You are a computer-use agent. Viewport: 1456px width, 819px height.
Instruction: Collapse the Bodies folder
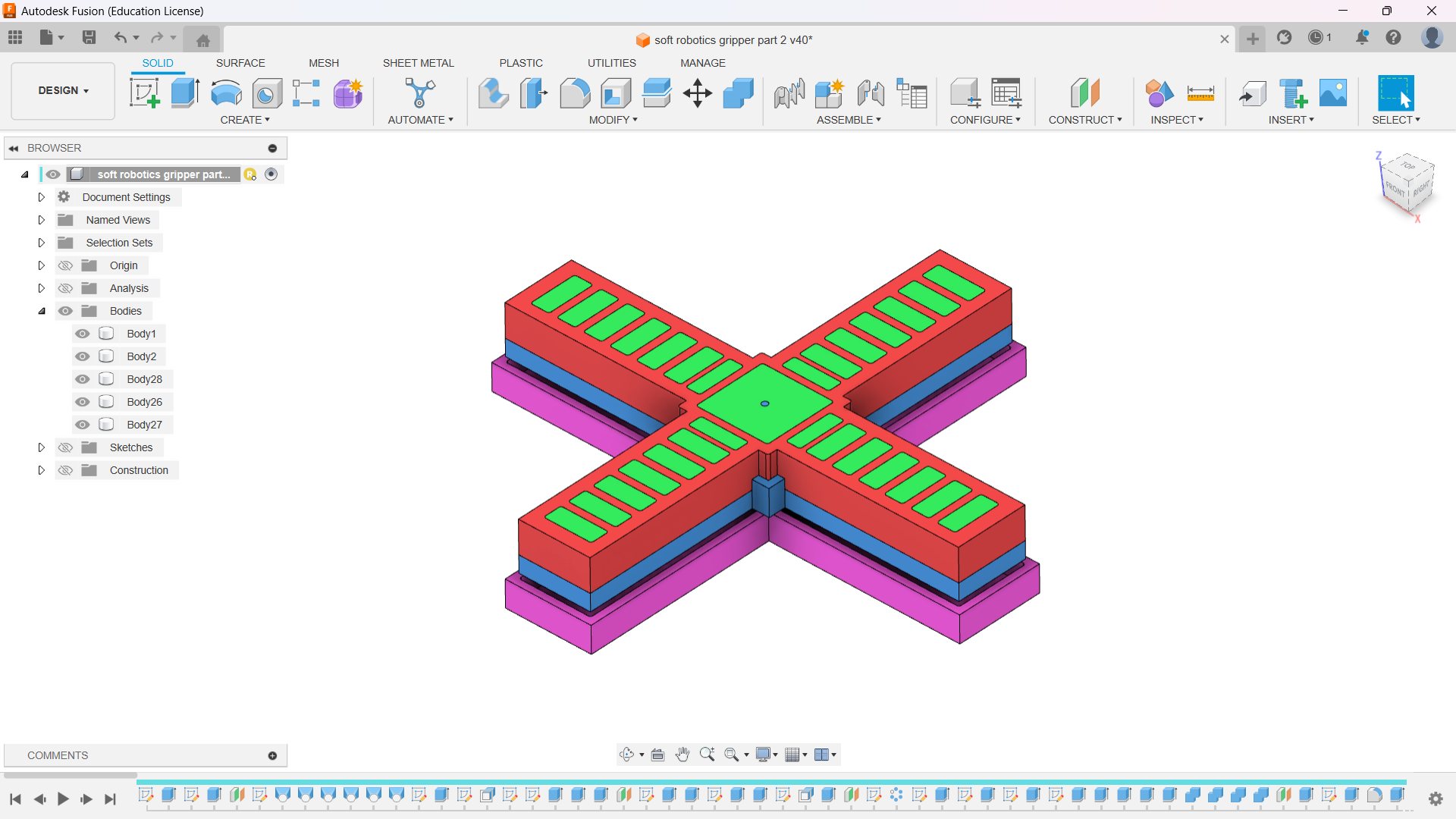click(42, 311)
